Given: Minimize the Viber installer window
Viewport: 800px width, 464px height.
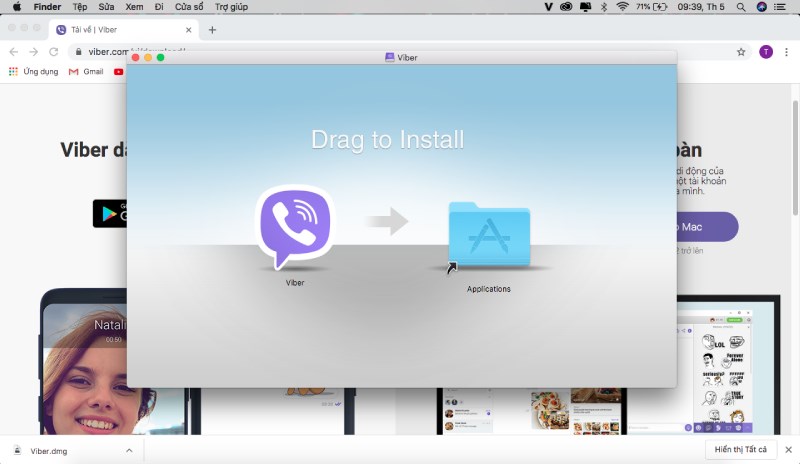Looking at the screenshot, I should (148, 57).
